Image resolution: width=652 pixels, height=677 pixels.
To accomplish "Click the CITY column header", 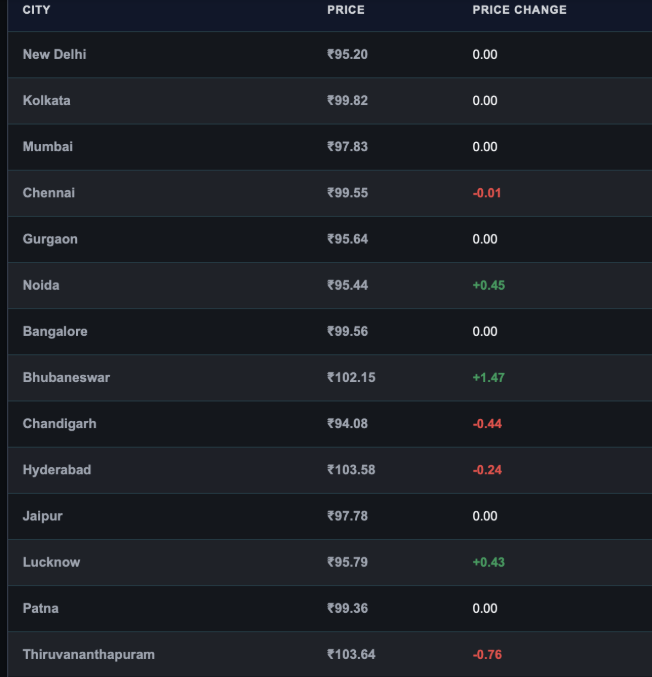I will point(36,10).
